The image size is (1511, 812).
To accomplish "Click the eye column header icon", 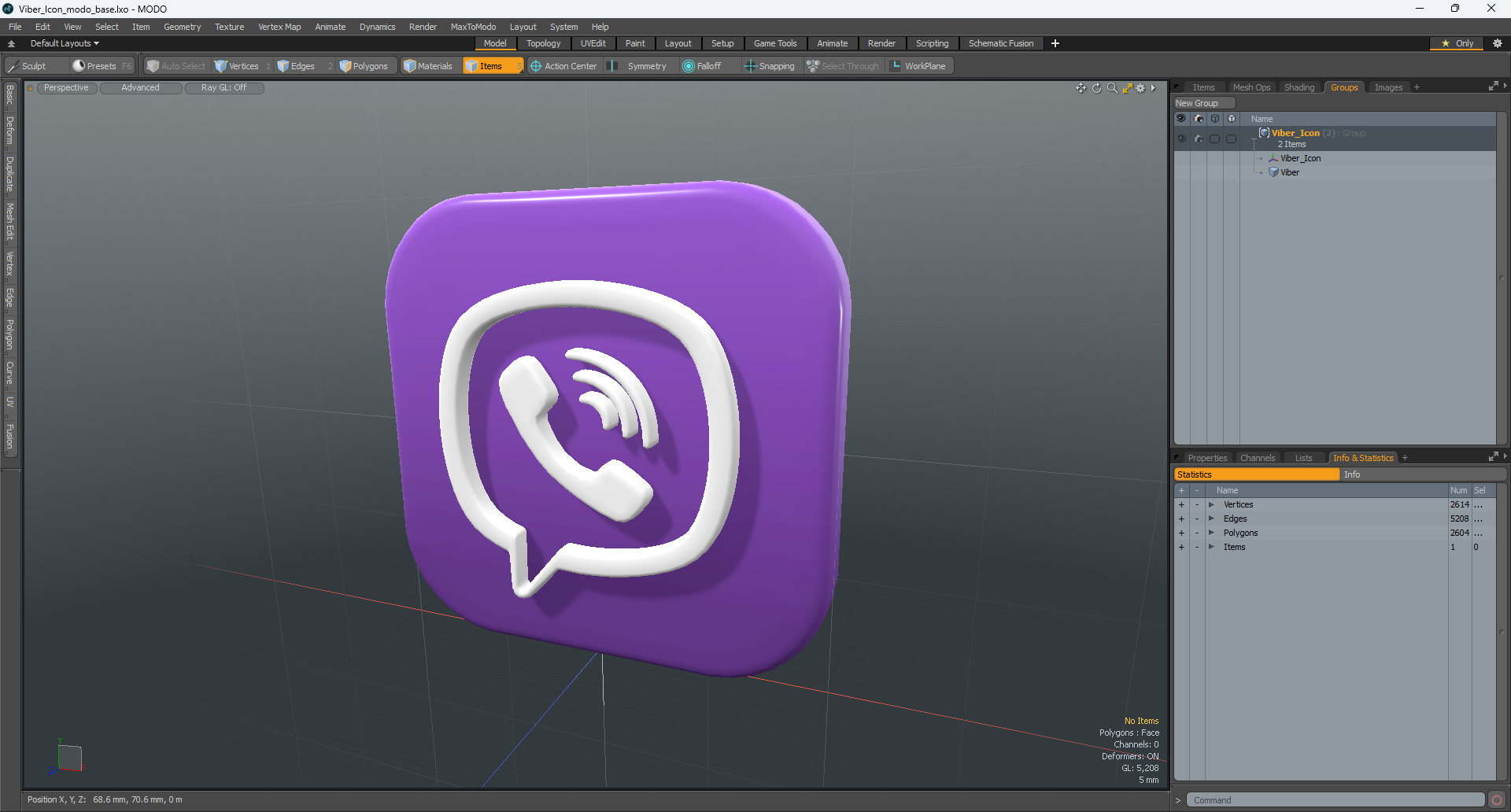I will click(x=1181, y=119).
